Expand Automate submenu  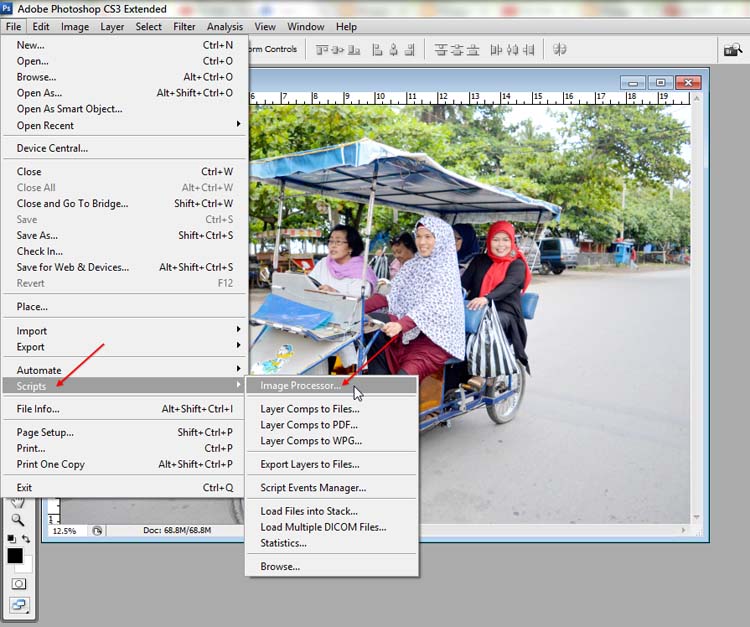pos(124,370)
